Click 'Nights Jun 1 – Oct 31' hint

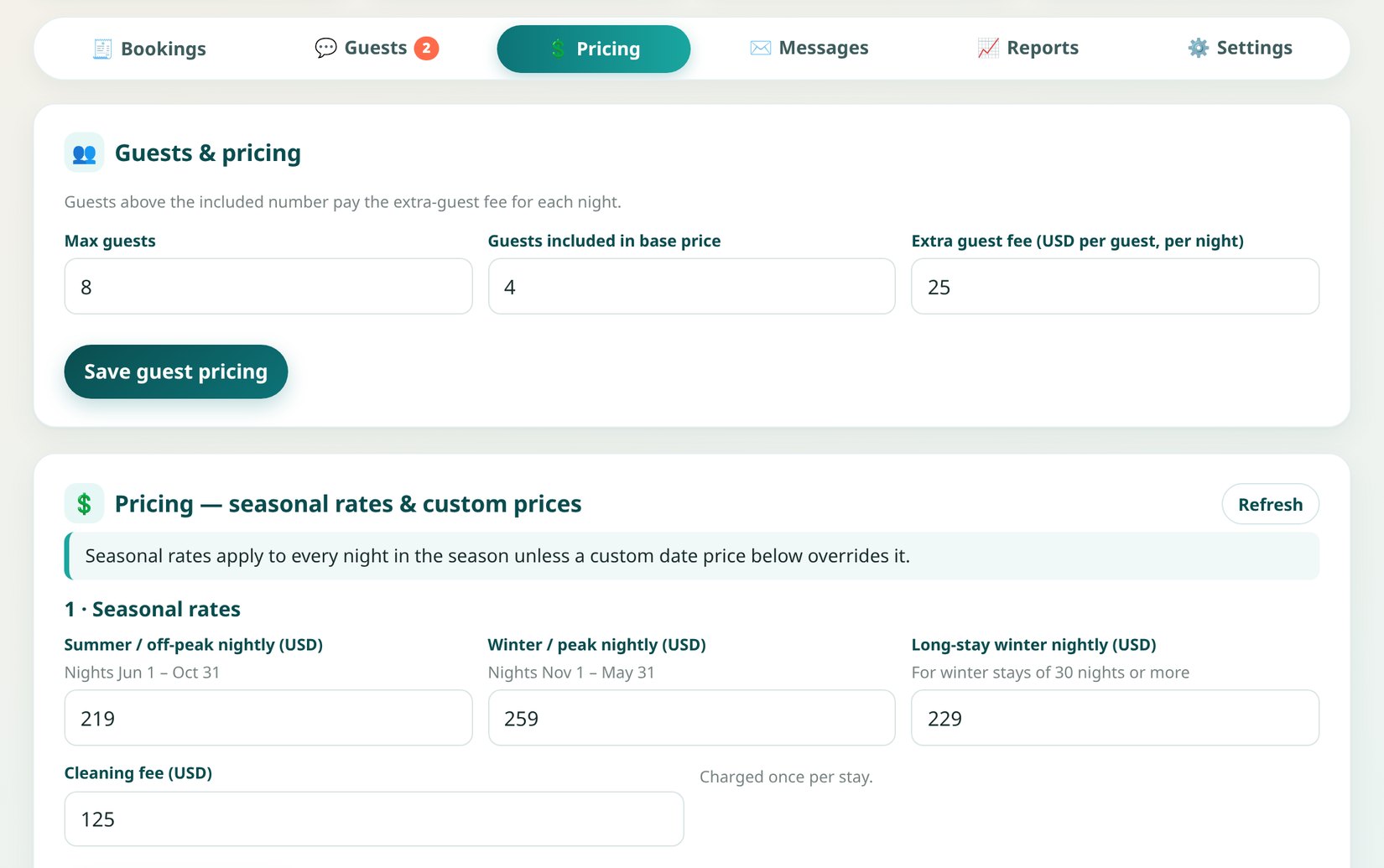[142, 673]
